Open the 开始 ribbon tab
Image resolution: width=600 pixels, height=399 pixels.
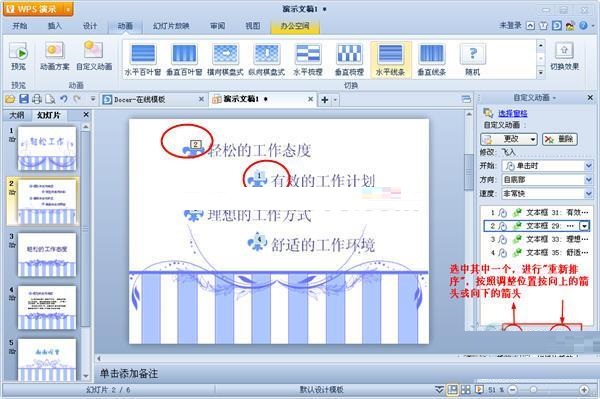(x=20, y=26)
